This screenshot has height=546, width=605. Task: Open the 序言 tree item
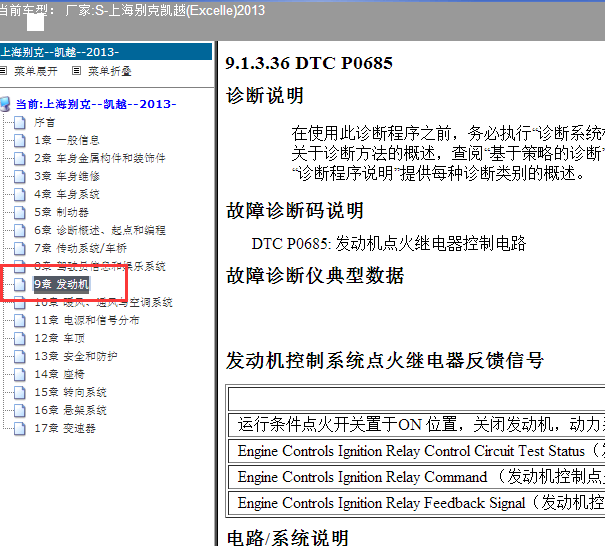(x=44, y=122)
